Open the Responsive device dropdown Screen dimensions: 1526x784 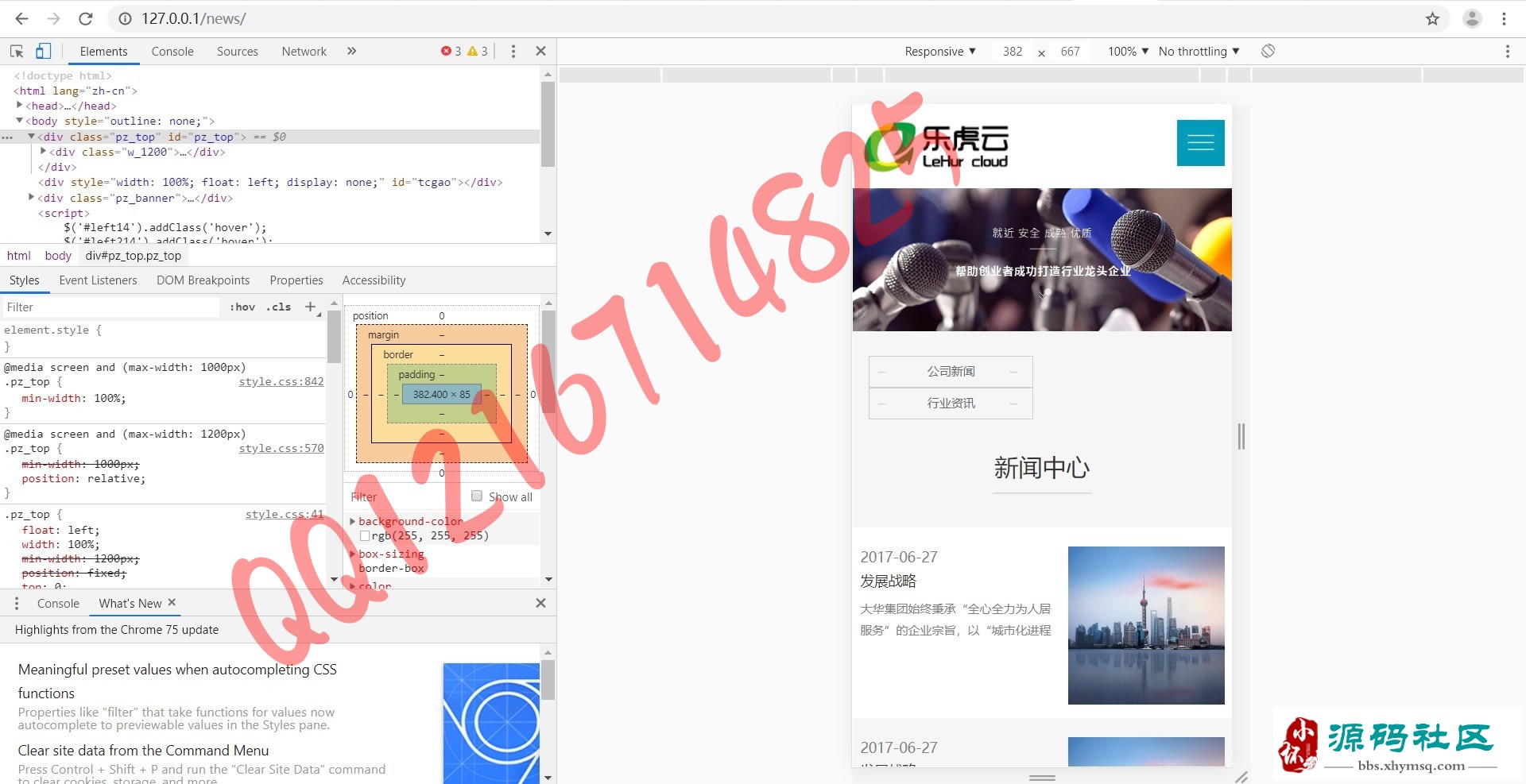point(940,52)
